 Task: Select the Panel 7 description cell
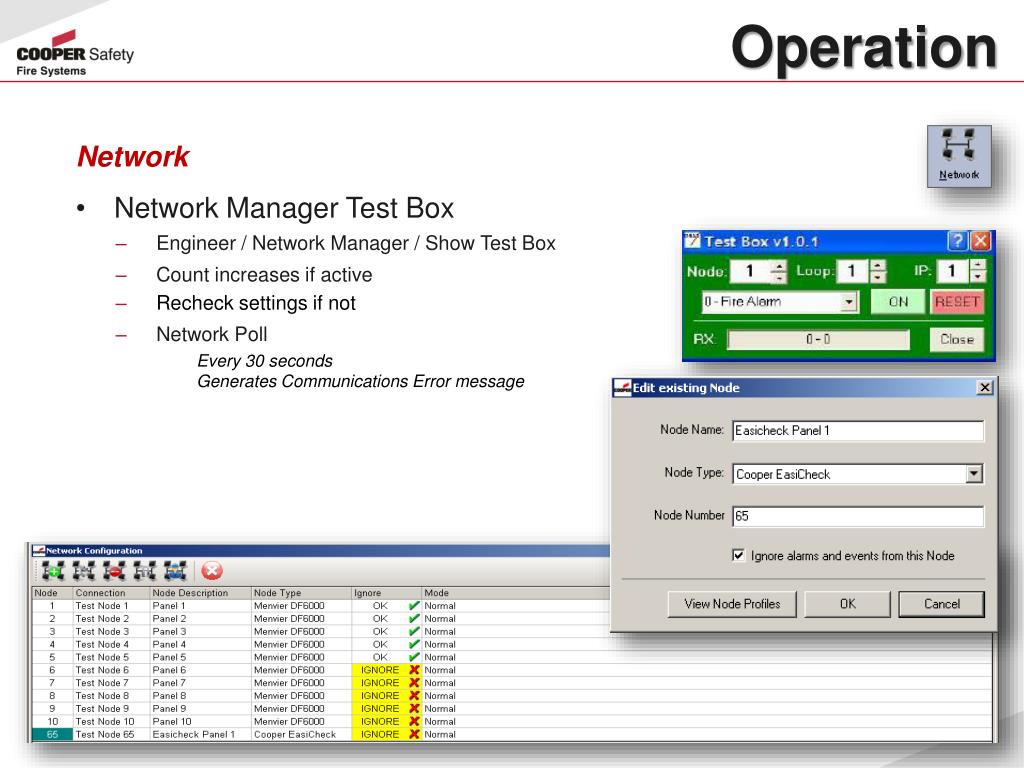[200, 682]
